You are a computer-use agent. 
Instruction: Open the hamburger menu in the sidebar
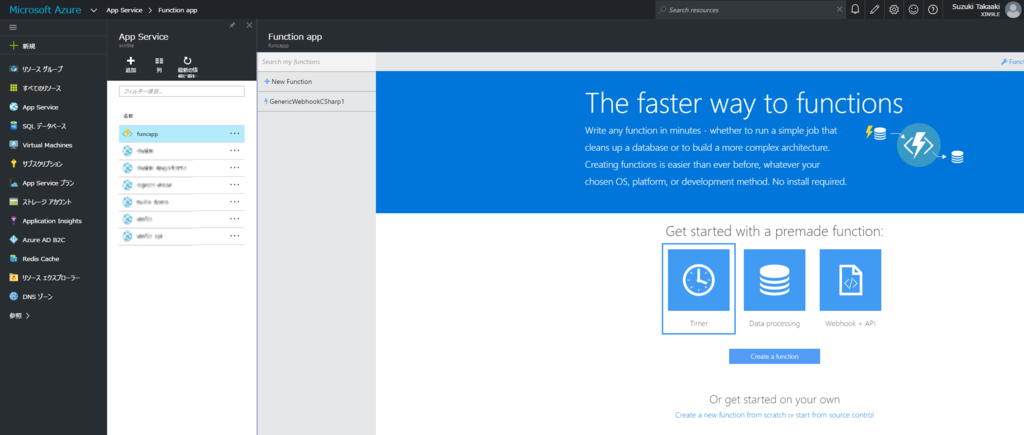[13, 27]
